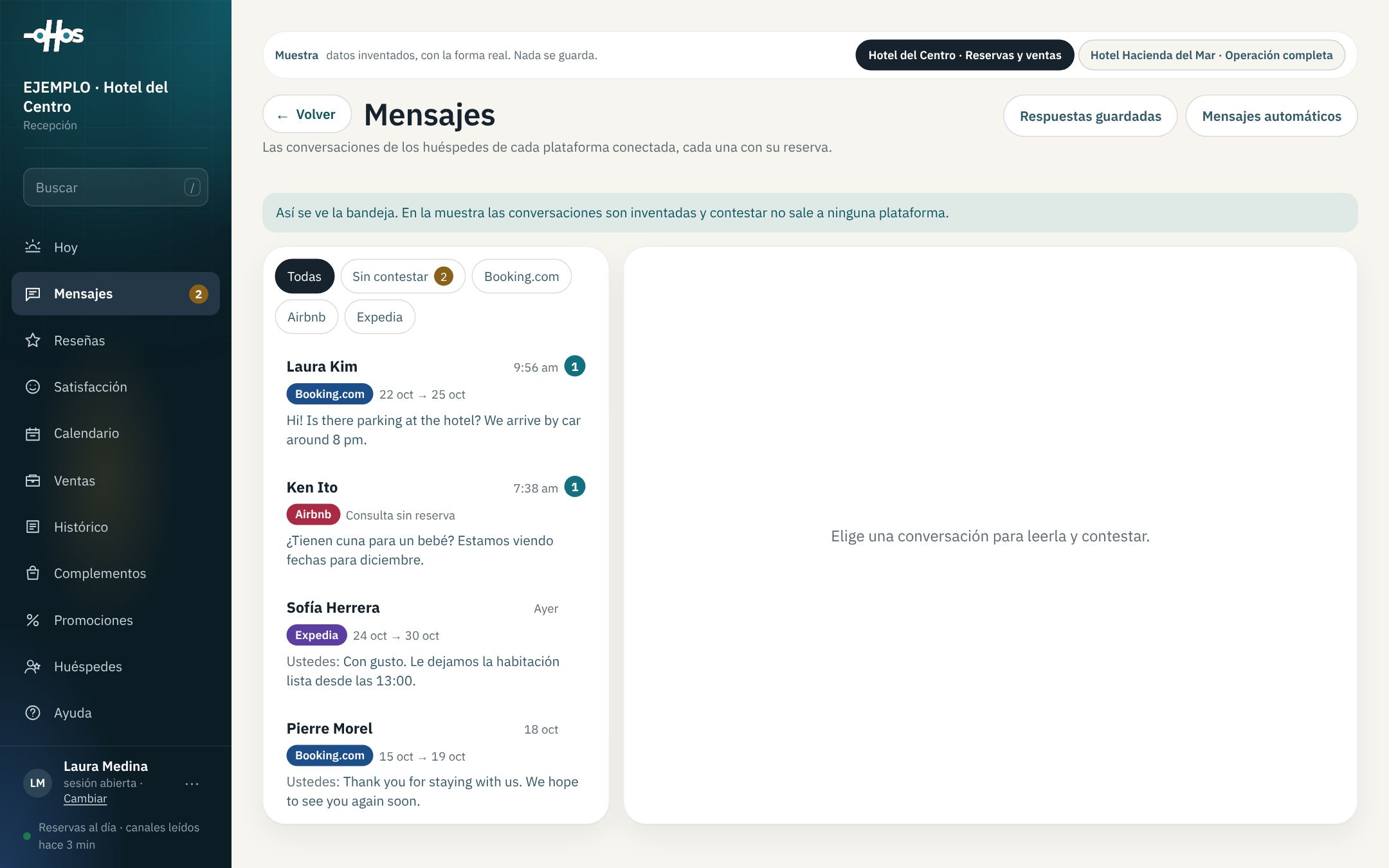Screen dimensions: 1389x868
Task: Filter conversations by Expedia
Action: pyautogui.click(x=379, y=317)
